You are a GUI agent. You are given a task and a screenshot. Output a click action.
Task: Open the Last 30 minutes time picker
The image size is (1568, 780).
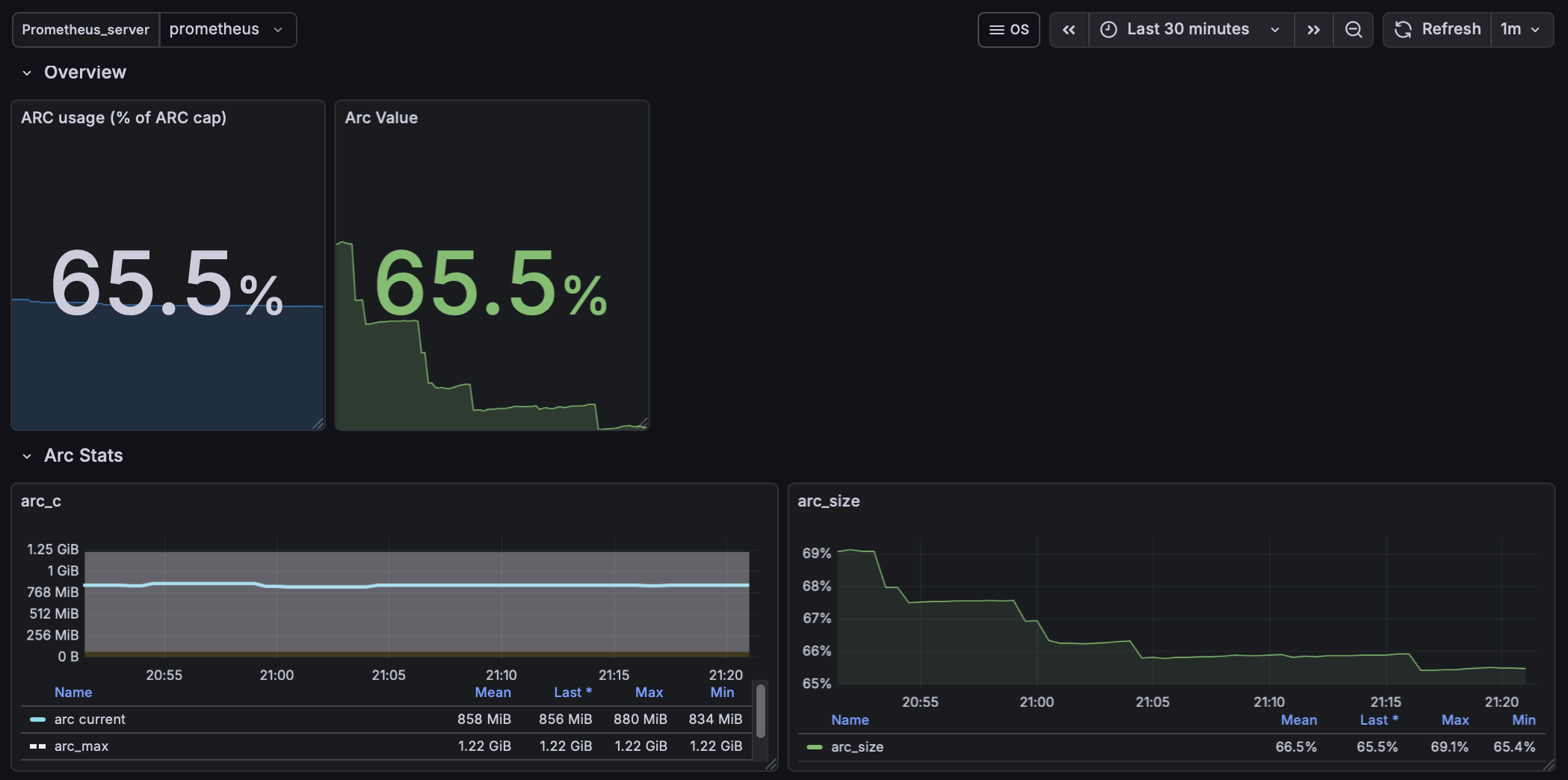[1188, 29]
